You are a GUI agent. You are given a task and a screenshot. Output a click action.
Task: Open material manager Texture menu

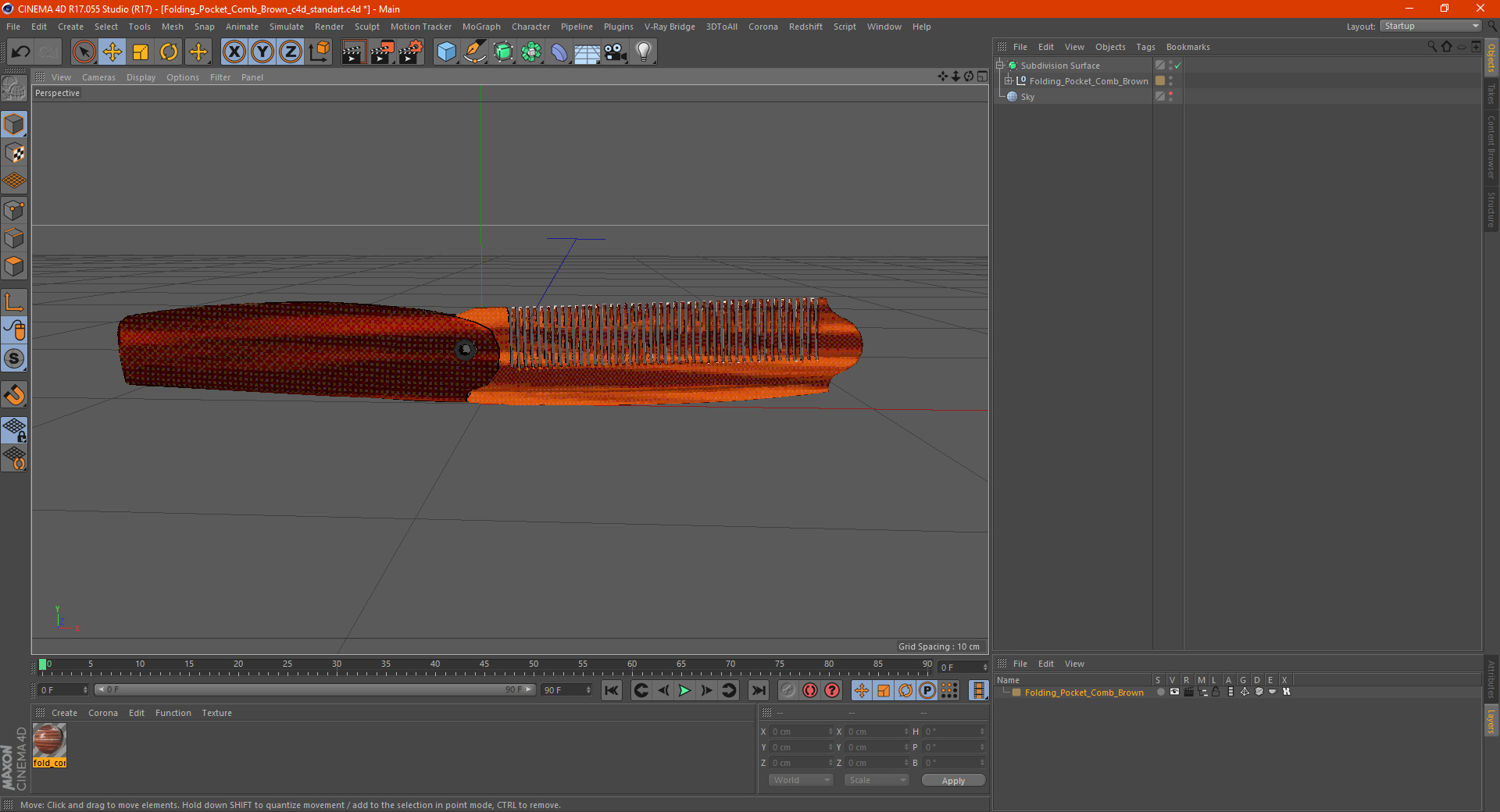point(216,713)
